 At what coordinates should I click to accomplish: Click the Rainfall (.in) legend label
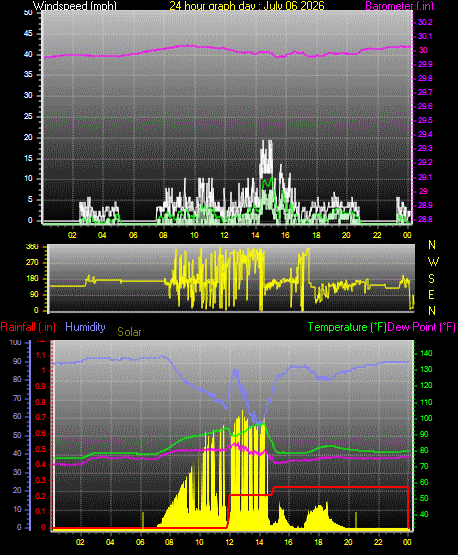click(28, 327)
